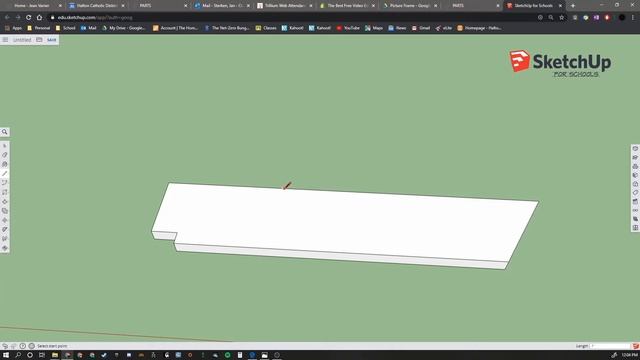
Task: Click the browser home button
Action: click(x=39, y=18)
